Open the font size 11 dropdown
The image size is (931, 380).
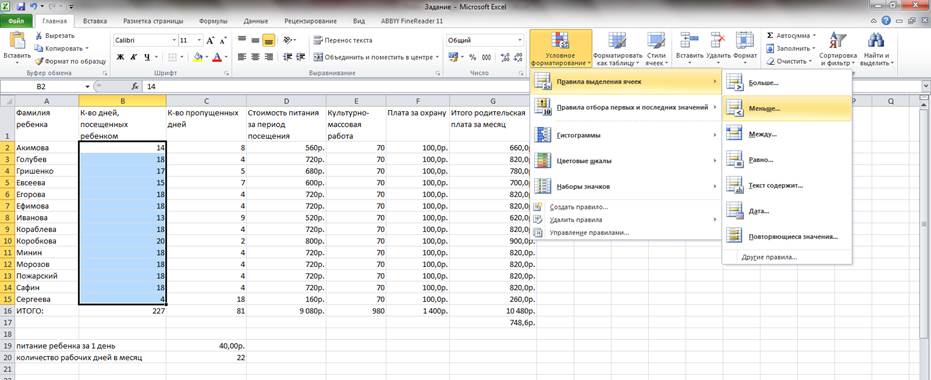click(200, 40)
